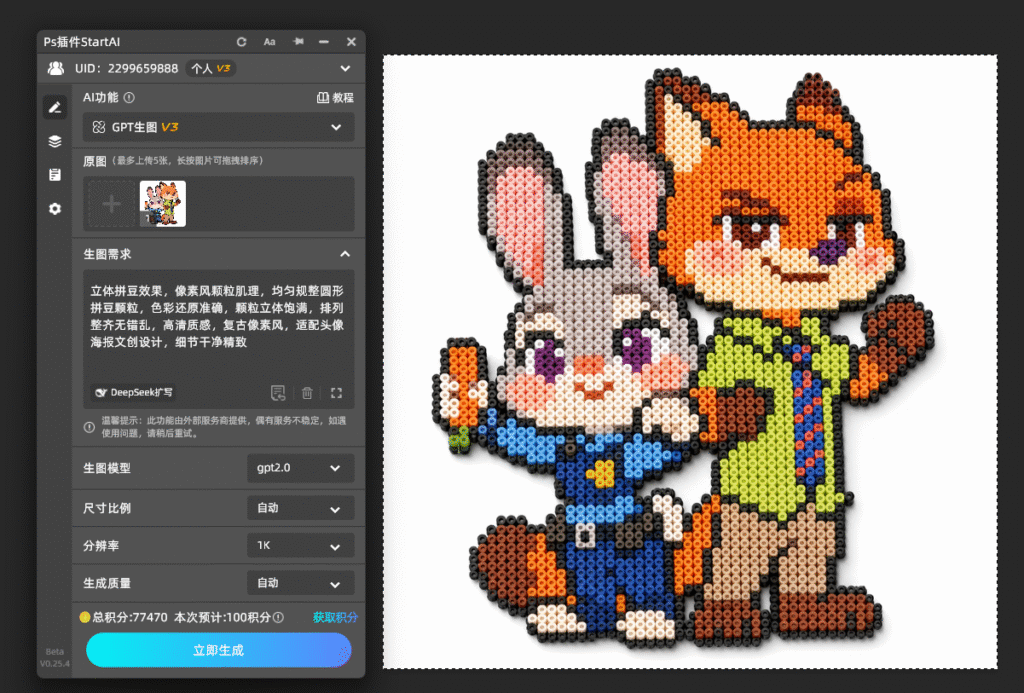The width and height of the screenshot is (1024, 693).
Task: Click the DeepSeek扩写 button
Action: (x=135, y=393)
